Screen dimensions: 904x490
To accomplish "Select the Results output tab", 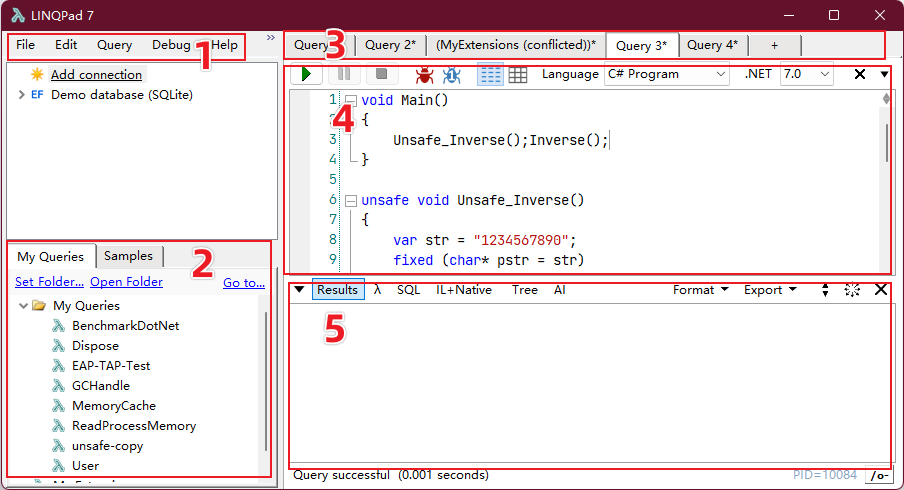I will point(338,290).
